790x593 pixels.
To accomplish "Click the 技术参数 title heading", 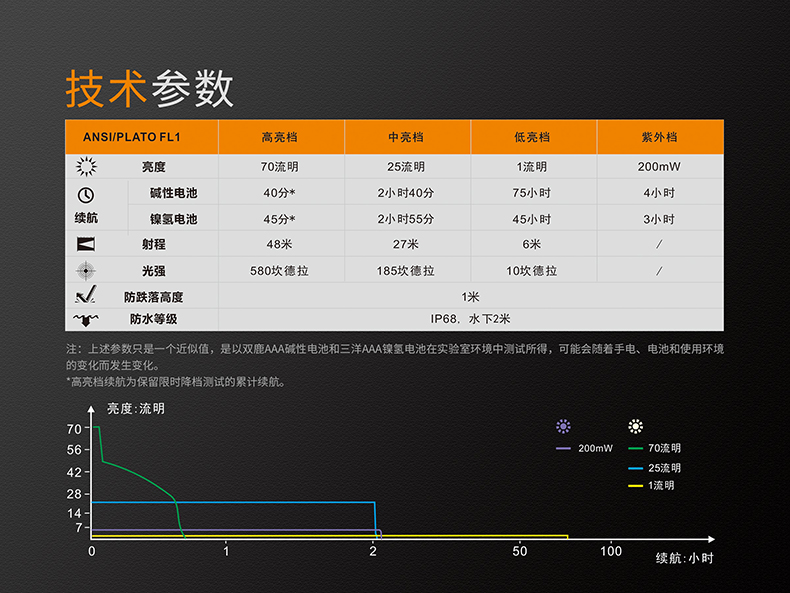I will pos(150,90).
